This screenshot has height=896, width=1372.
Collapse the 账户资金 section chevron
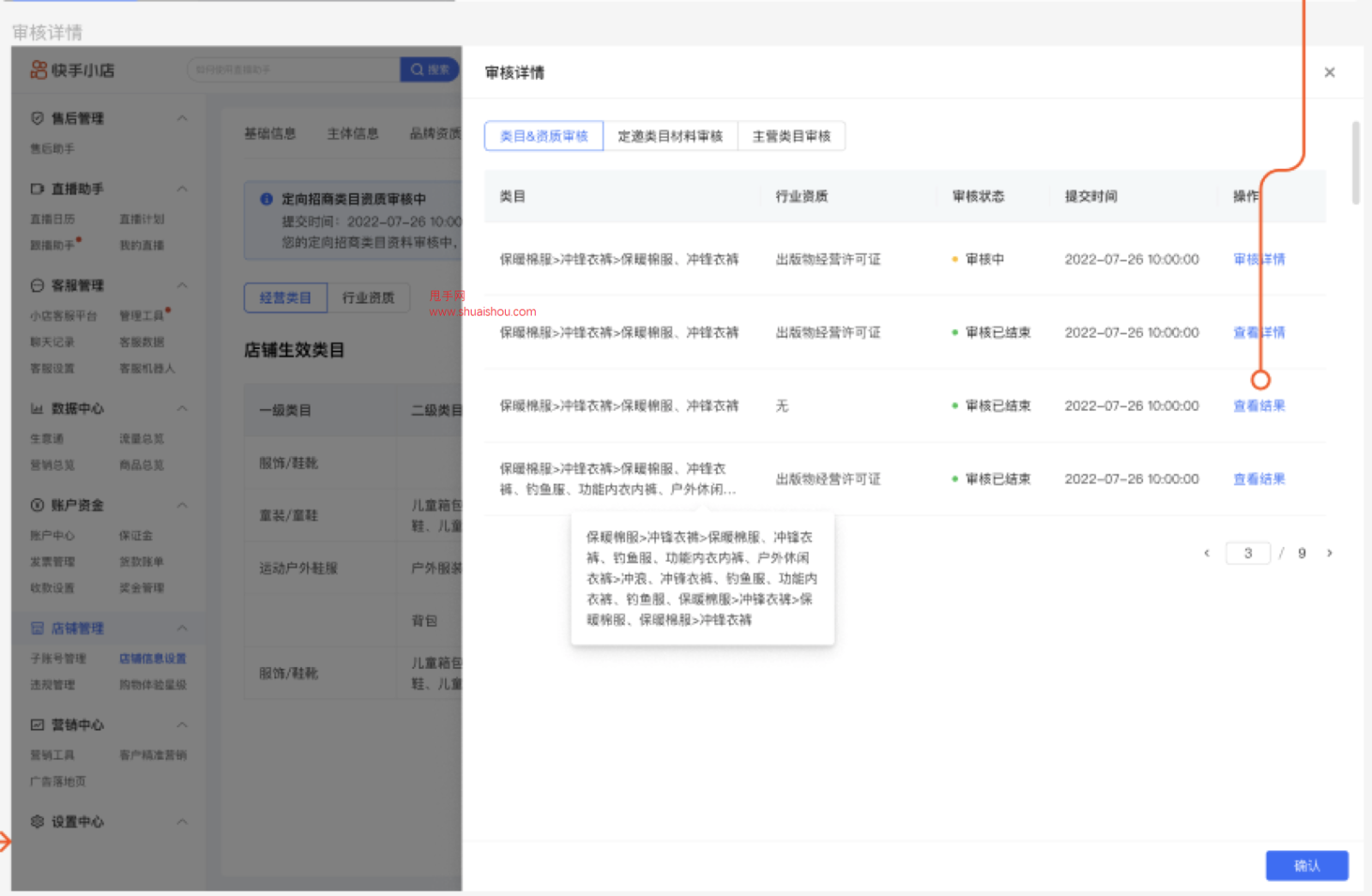182,505
